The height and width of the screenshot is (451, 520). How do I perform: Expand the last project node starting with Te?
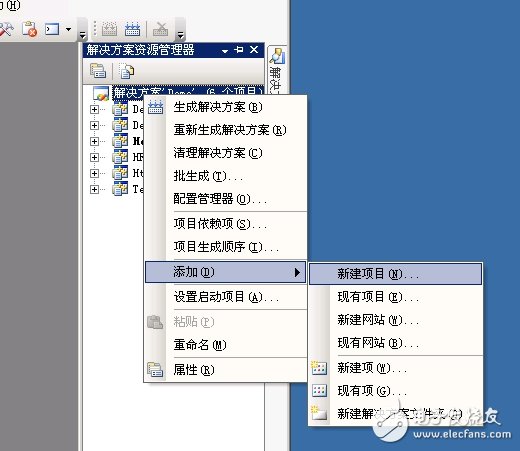[94, 189]
